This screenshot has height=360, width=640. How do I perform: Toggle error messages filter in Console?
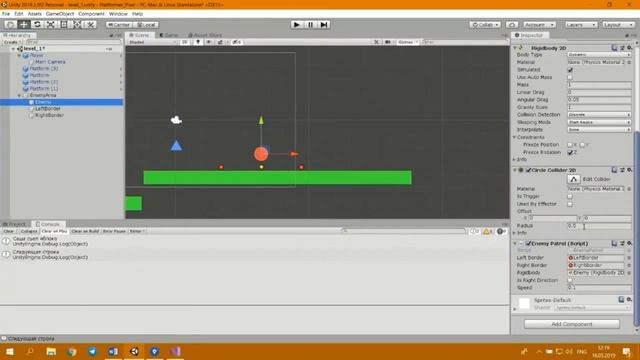(501, 231)
